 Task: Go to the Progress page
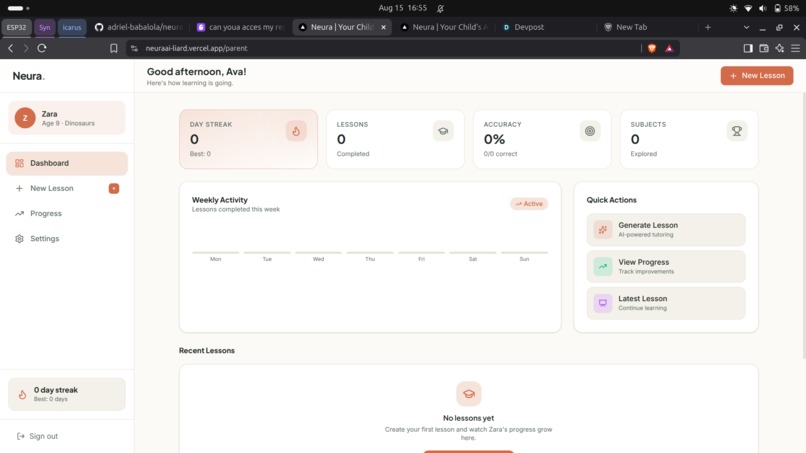[x=67, y=213]
